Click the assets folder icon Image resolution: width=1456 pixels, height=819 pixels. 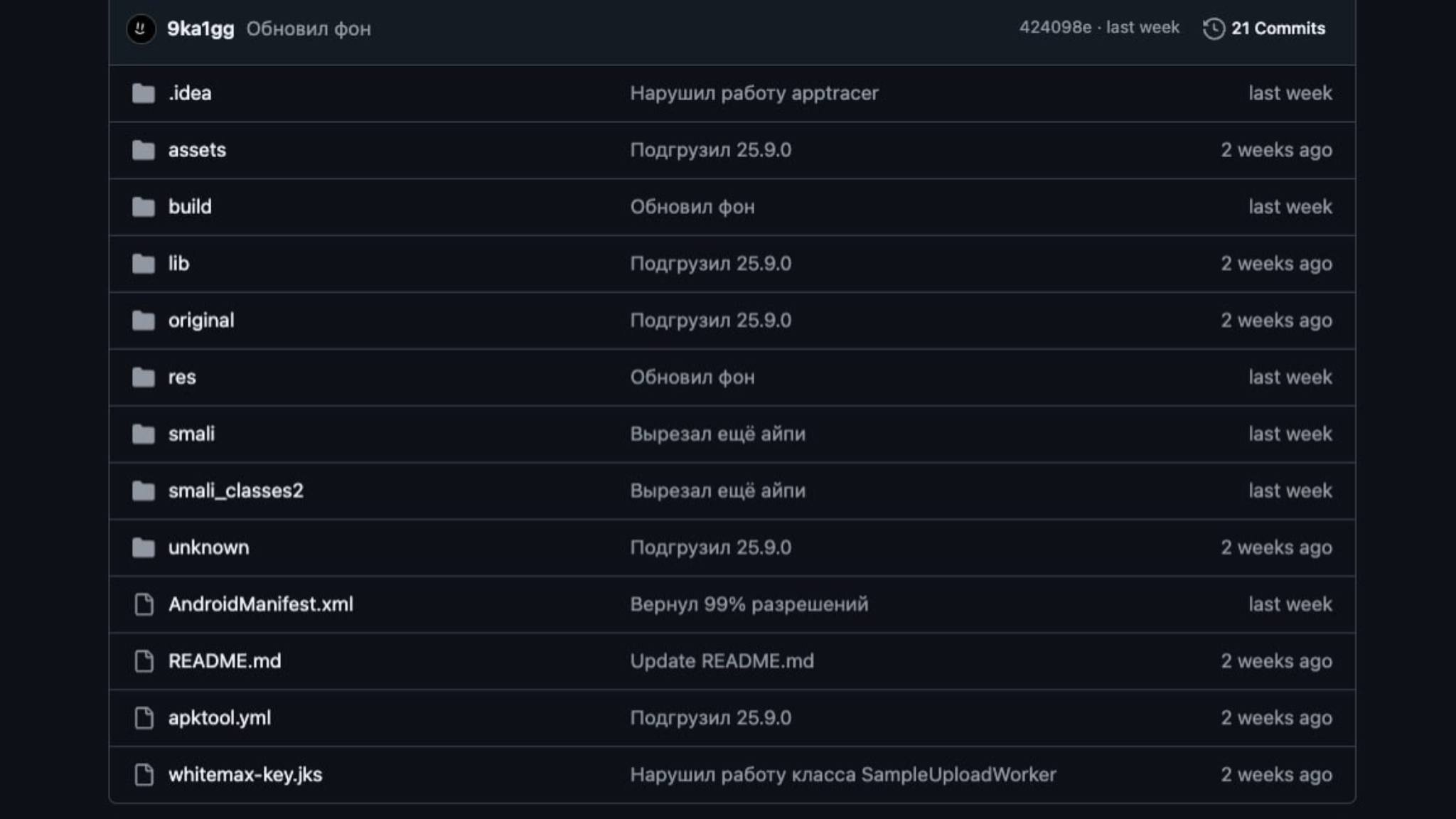click(144, 150)
